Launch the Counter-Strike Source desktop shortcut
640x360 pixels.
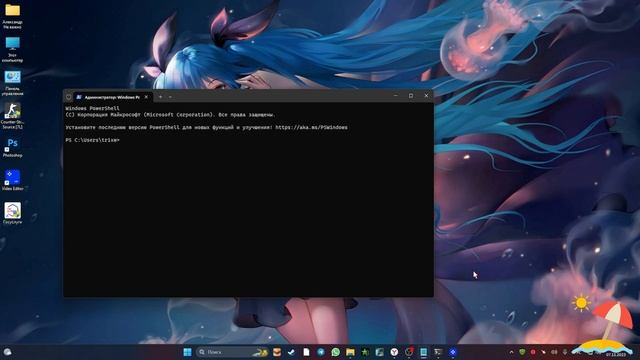pyautogui.click(x=13, y=116)
